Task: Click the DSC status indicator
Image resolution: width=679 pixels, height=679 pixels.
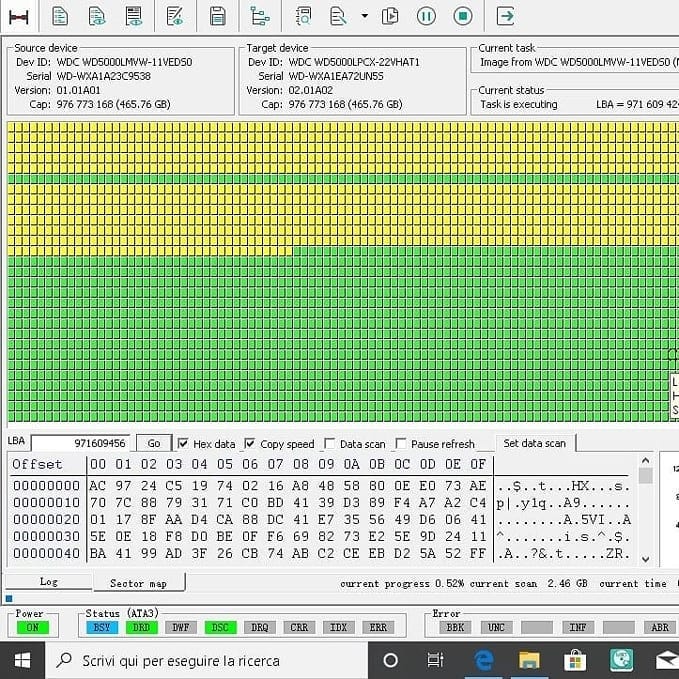Action: 220,627
